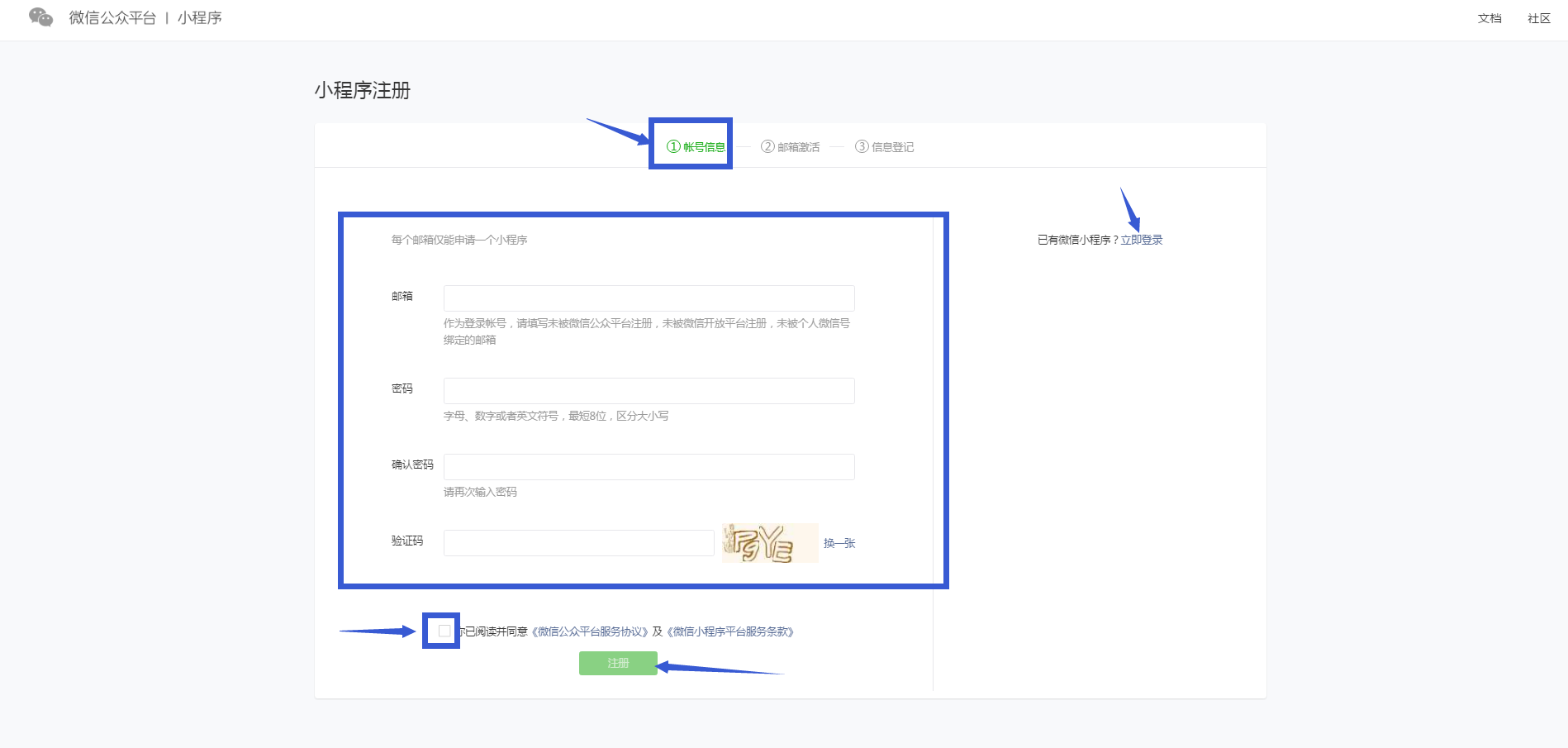
Task: Click the 密码 password input field
Action: point(649,390)
